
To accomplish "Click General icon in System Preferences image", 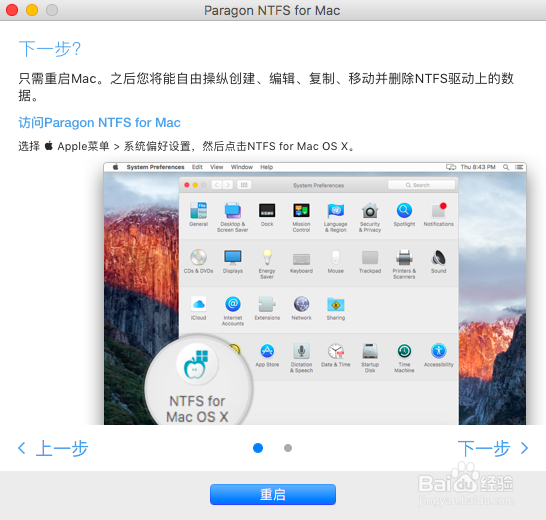I will coord(198,210).
